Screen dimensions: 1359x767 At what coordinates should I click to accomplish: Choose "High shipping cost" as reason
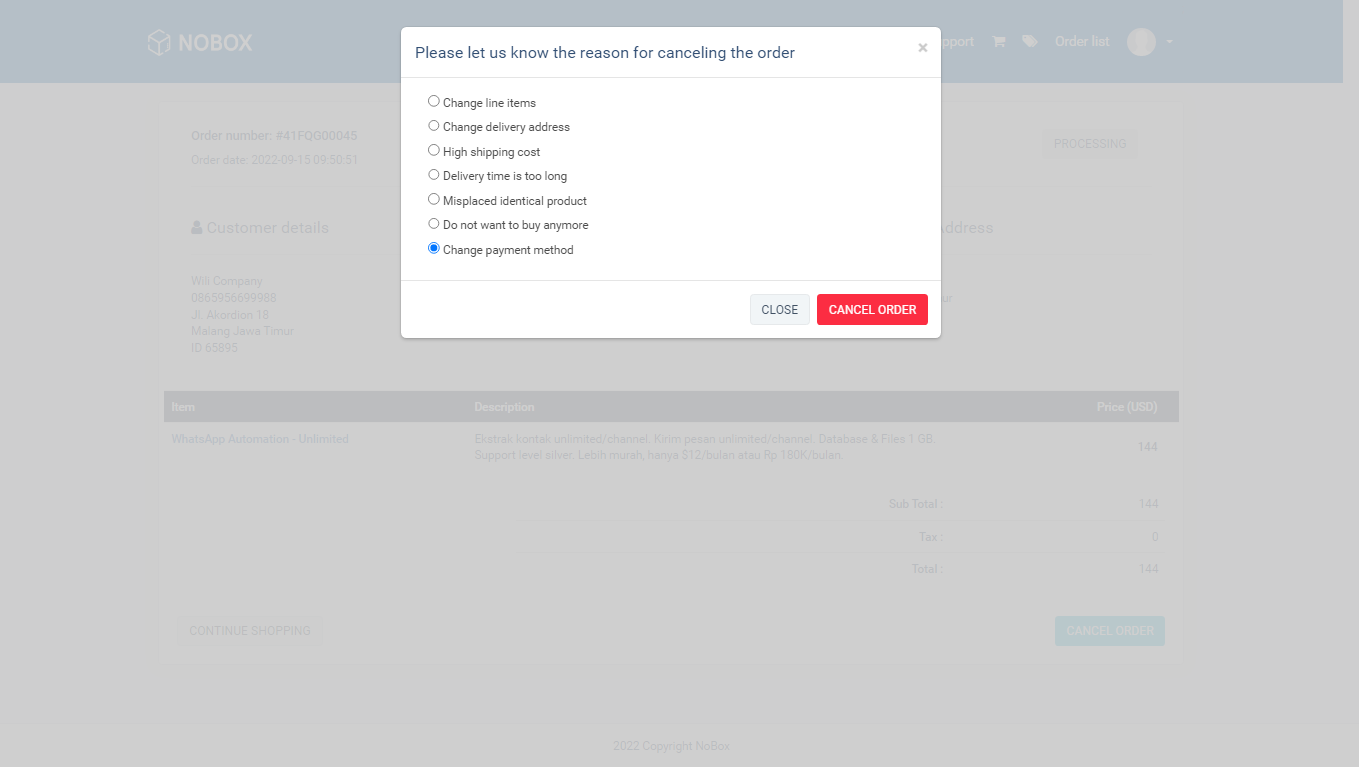pyautogui.click(x=434, y=150)
